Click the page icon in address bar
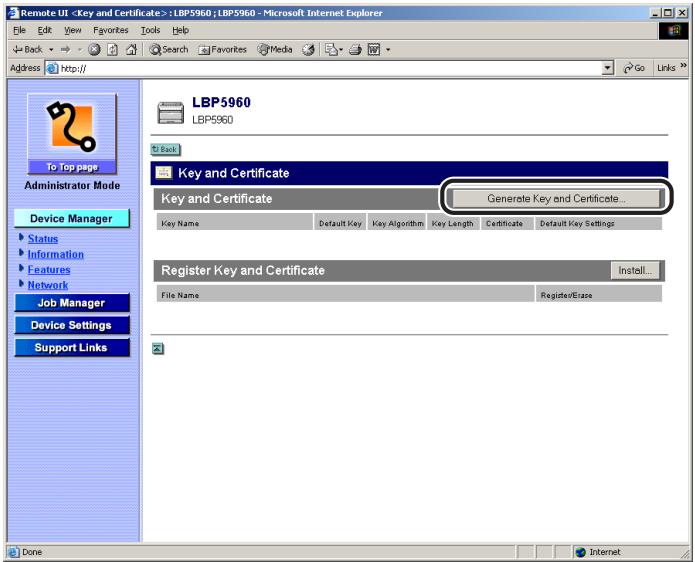695x562 pixels. click(x=52, y=68)
